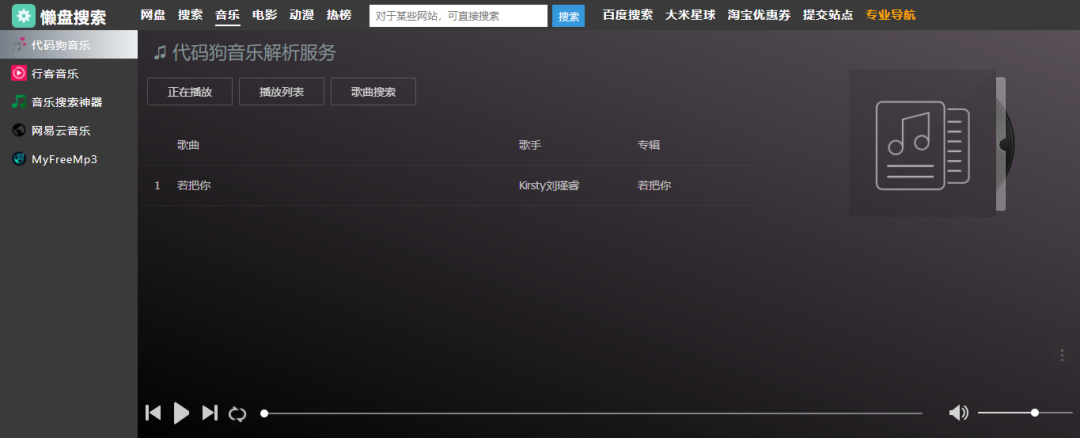Click the 音乐搜索神器 green note icon
This screenshot has width=1080, height=438.
(x=19, y=102)
